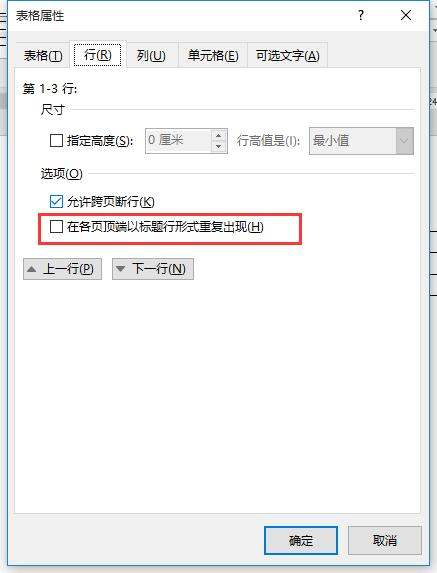
Task: Click the 确定 button
Action: click(x=301, y=540)
